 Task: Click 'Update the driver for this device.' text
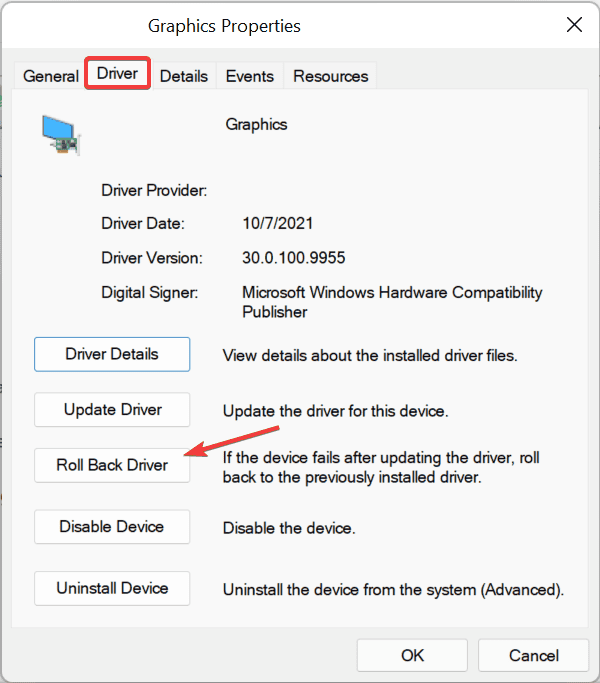pyautogui.click(x=336, y=411)
